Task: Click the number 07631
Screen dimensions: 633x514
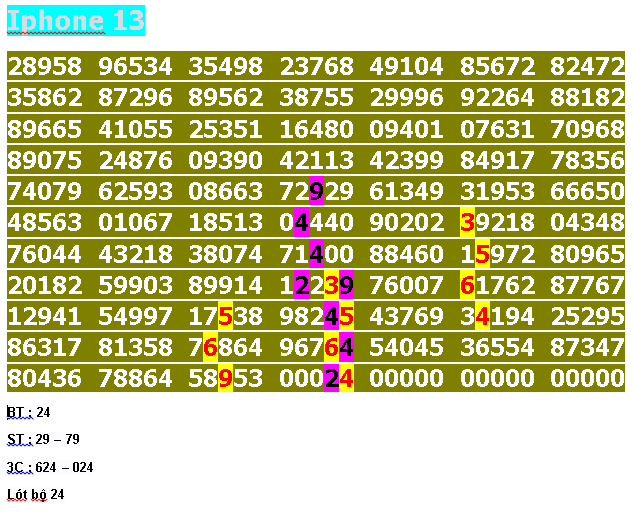Action: pyautogui.click(x=497, y=129)
